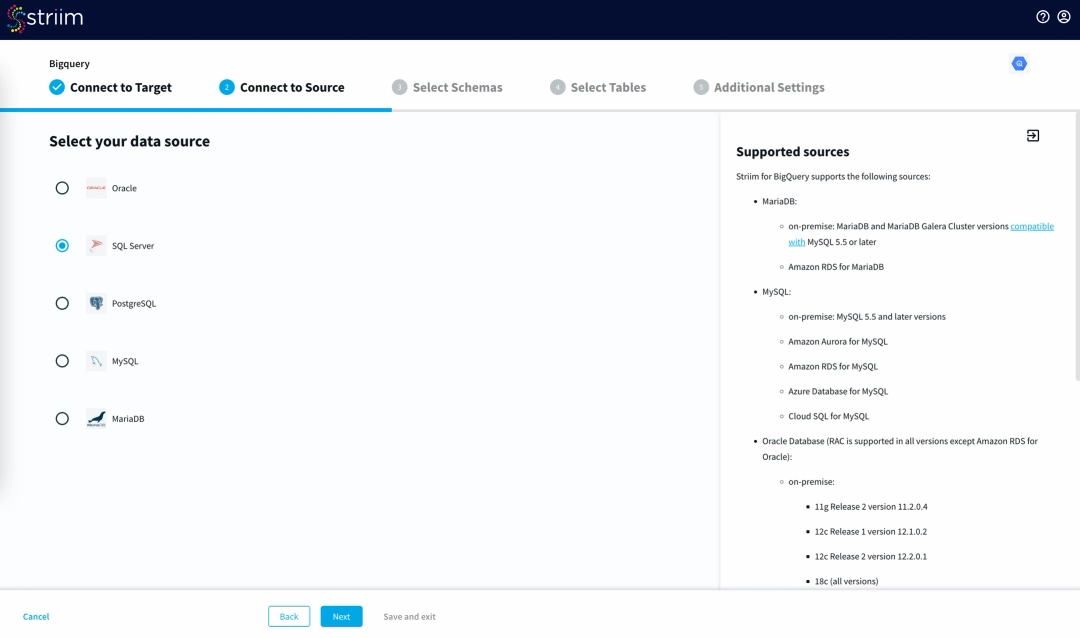Choose MySQL as the data source

coord(61,360)
